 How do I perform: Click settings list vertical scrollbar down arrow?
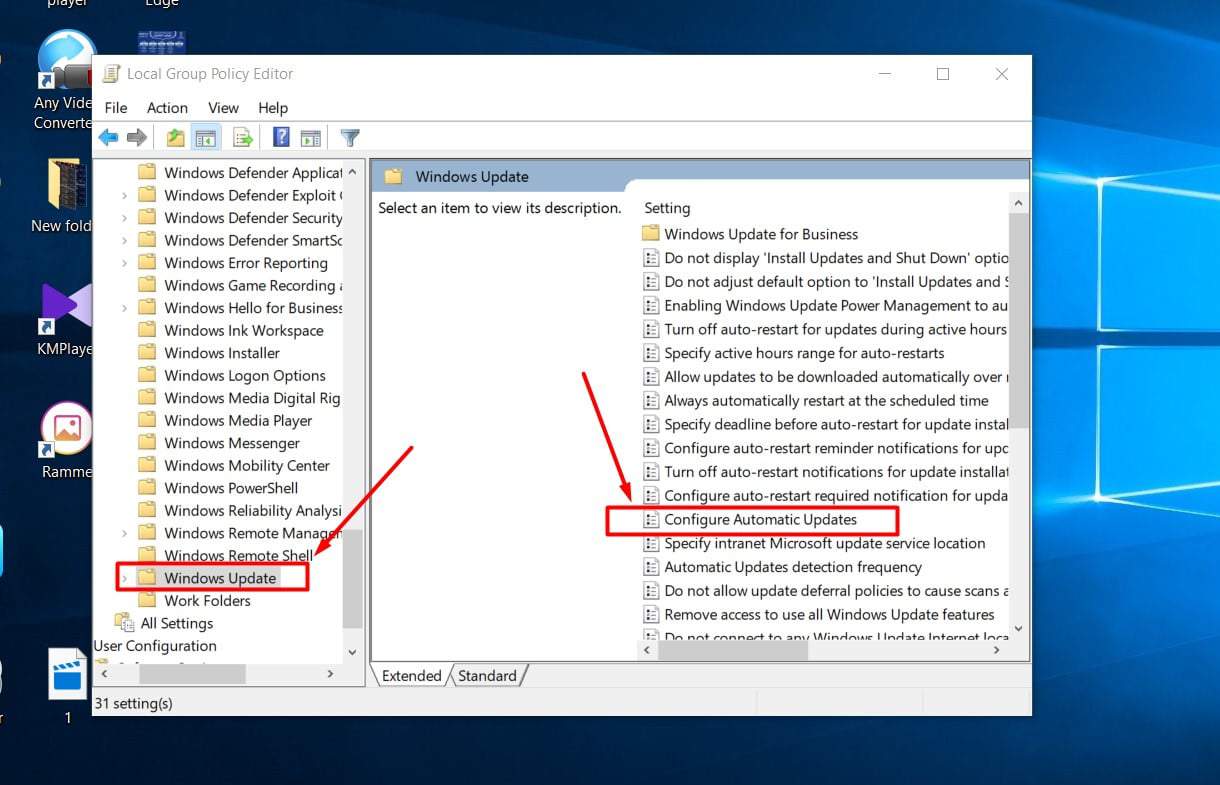tap(1019, 629)
